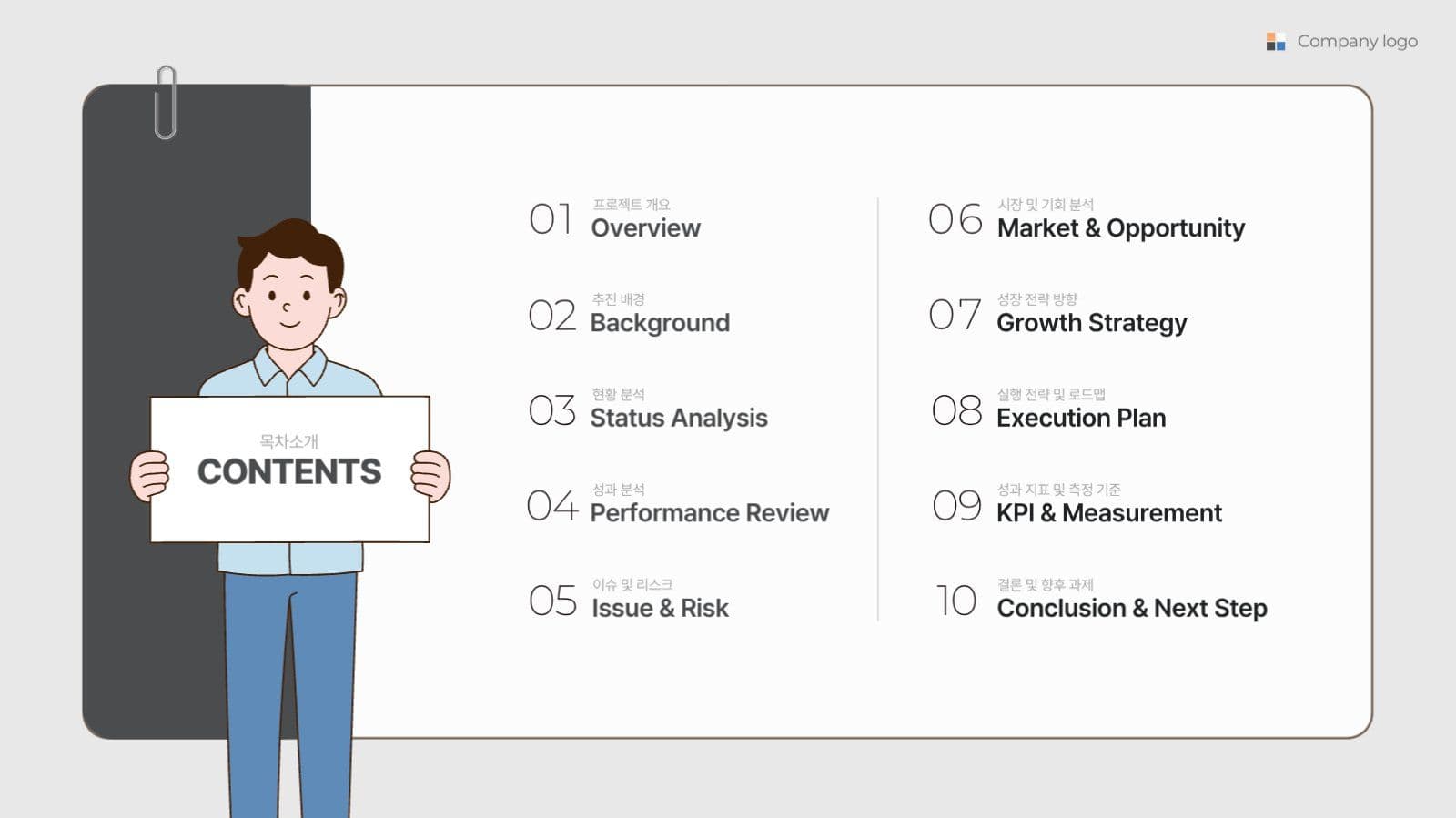Select the 02 Background entry
1456x818 pixels.
coord(629,315)
